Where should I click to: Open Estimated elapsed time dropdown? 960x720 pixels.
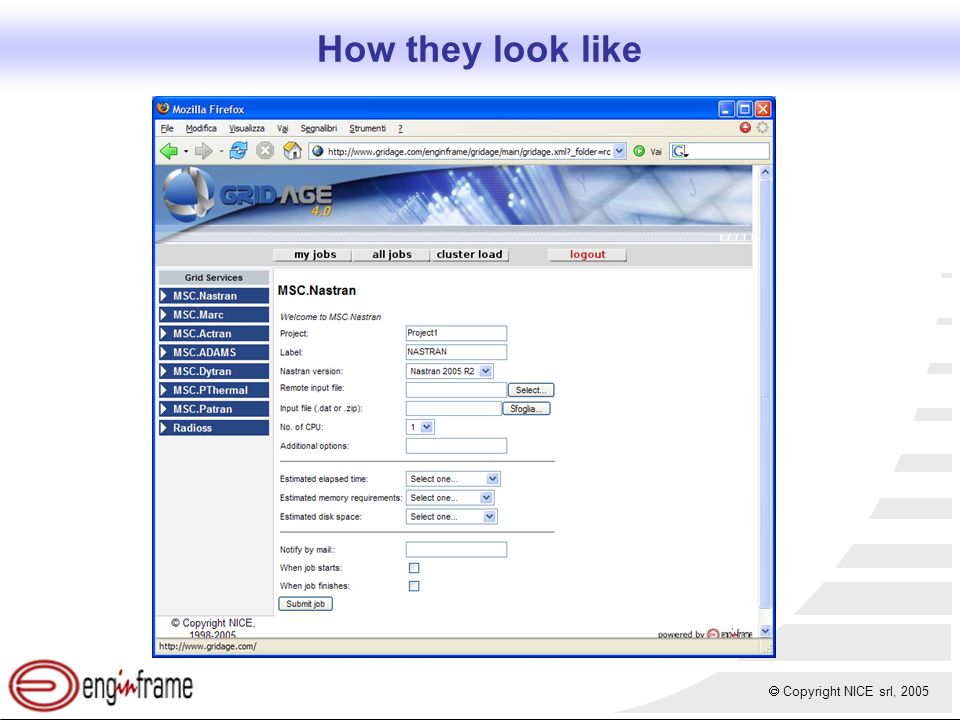tap(492, 479)
